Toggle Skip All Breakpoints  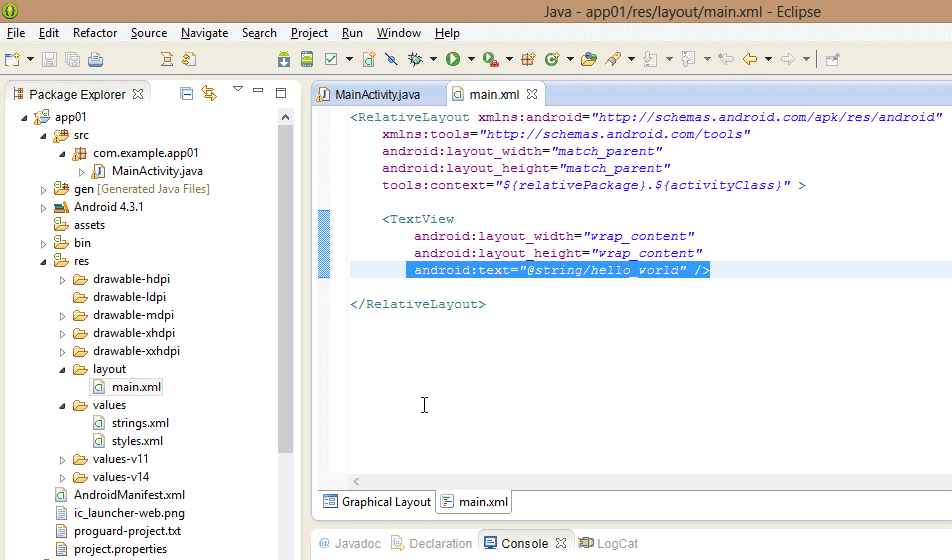point(392,60)
